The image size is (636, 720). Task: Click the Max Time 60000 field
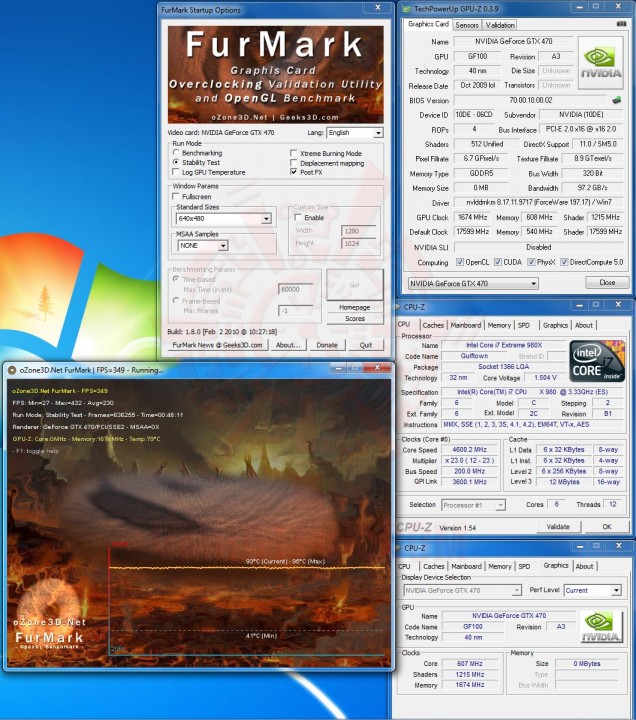pyautogui.click(x=295, y=289)
